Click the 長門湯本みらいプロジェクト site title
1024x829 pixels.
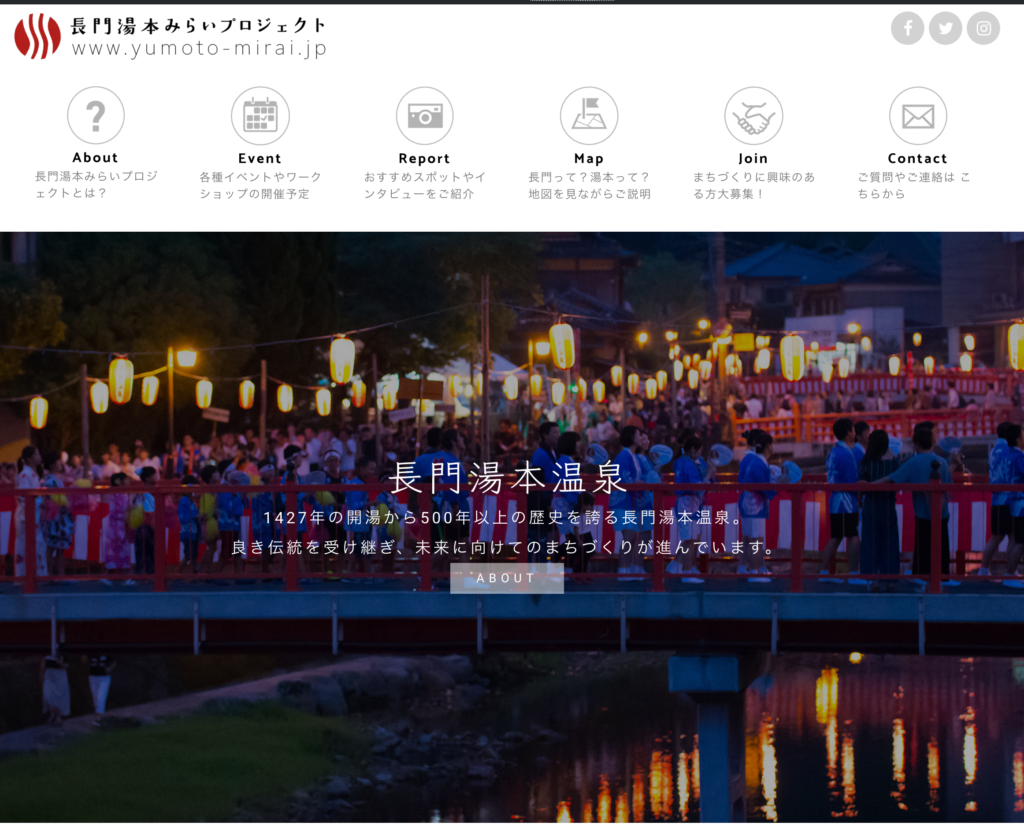tap(199, 25)
